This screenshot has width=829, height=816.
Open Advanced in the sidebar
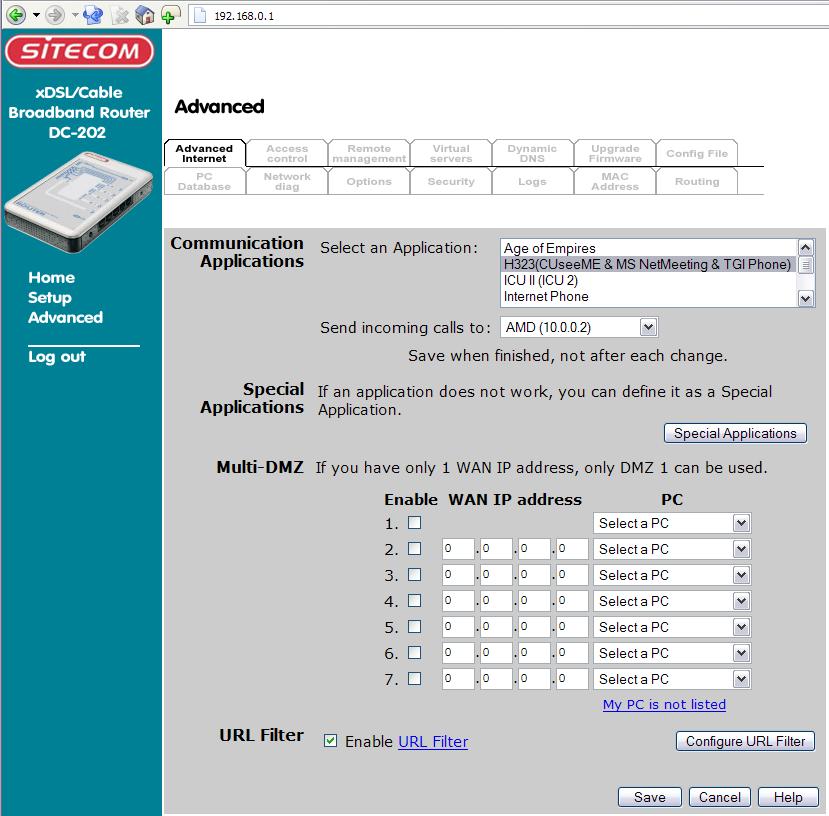pyautogui.click(x=66, y=317)
